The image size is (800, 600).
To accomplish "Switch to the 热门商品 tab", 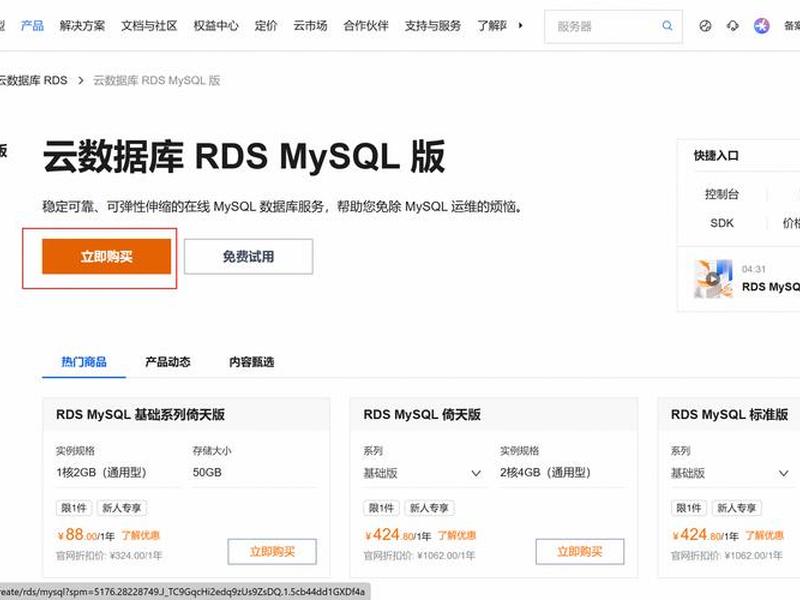I will click(x=84, y=362).
